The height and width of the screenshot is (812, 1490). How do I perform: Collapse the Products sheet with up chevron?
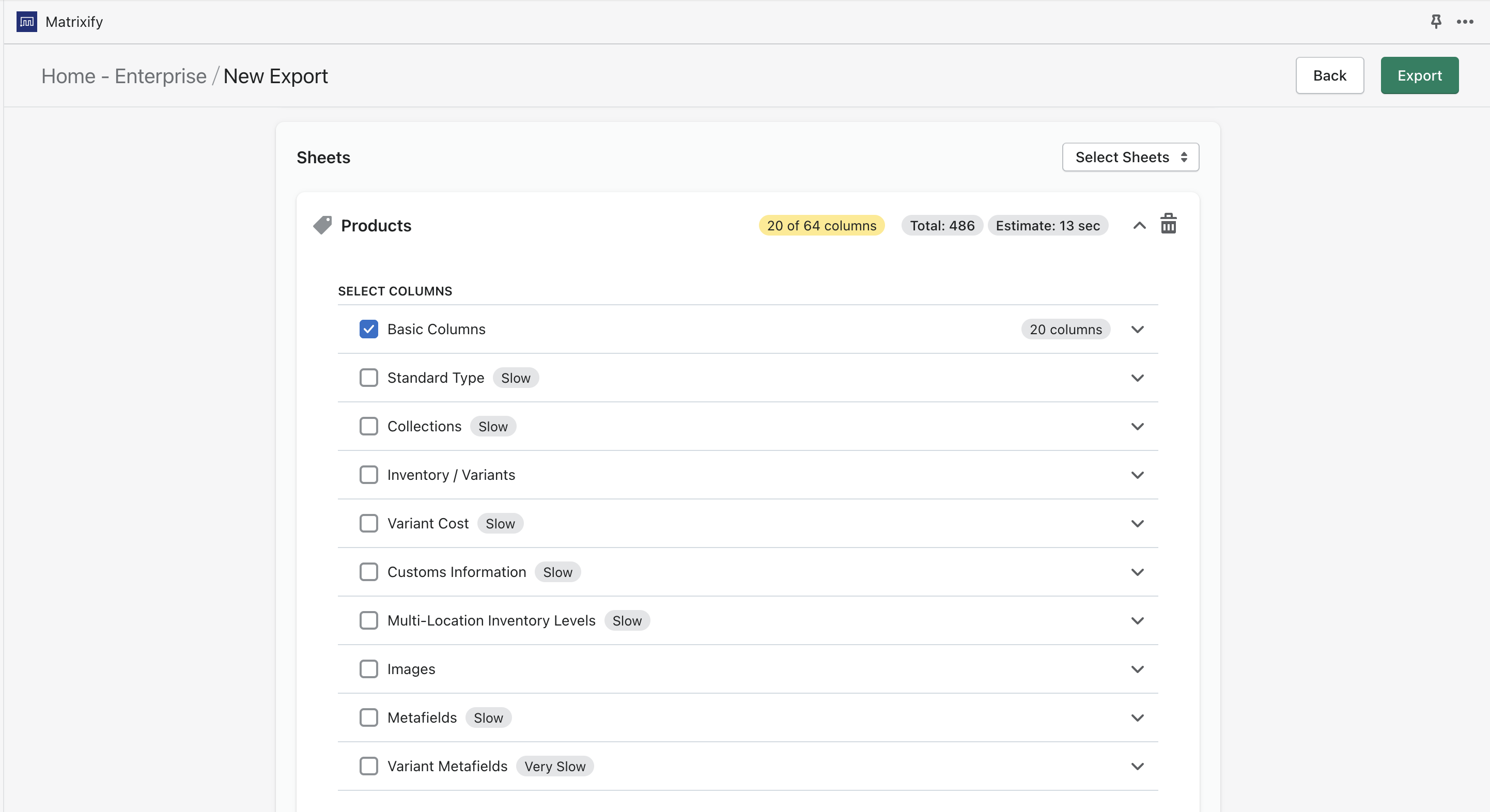(x=1139, y=226)
